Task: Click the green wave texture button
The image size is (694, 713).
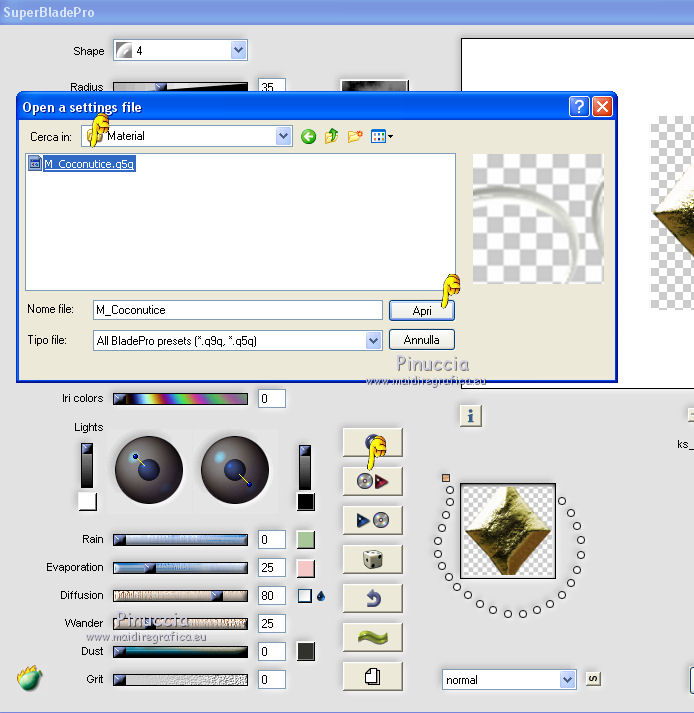Action: pyautogui.click(x=372, y=637)
